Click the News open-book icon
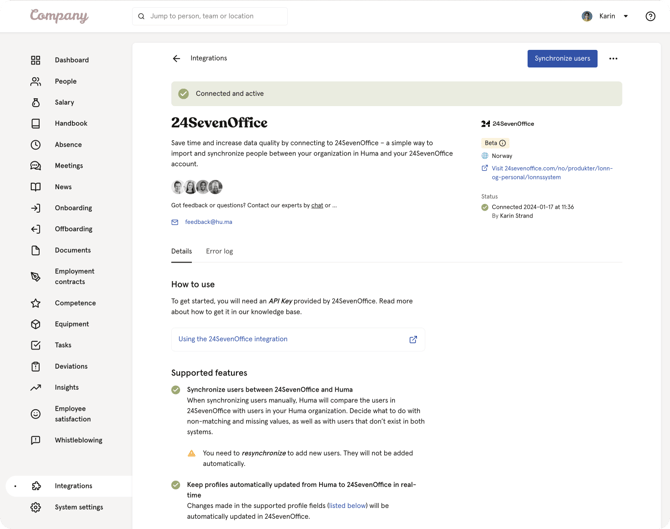 pyautogui.click(x=35, y=187)
